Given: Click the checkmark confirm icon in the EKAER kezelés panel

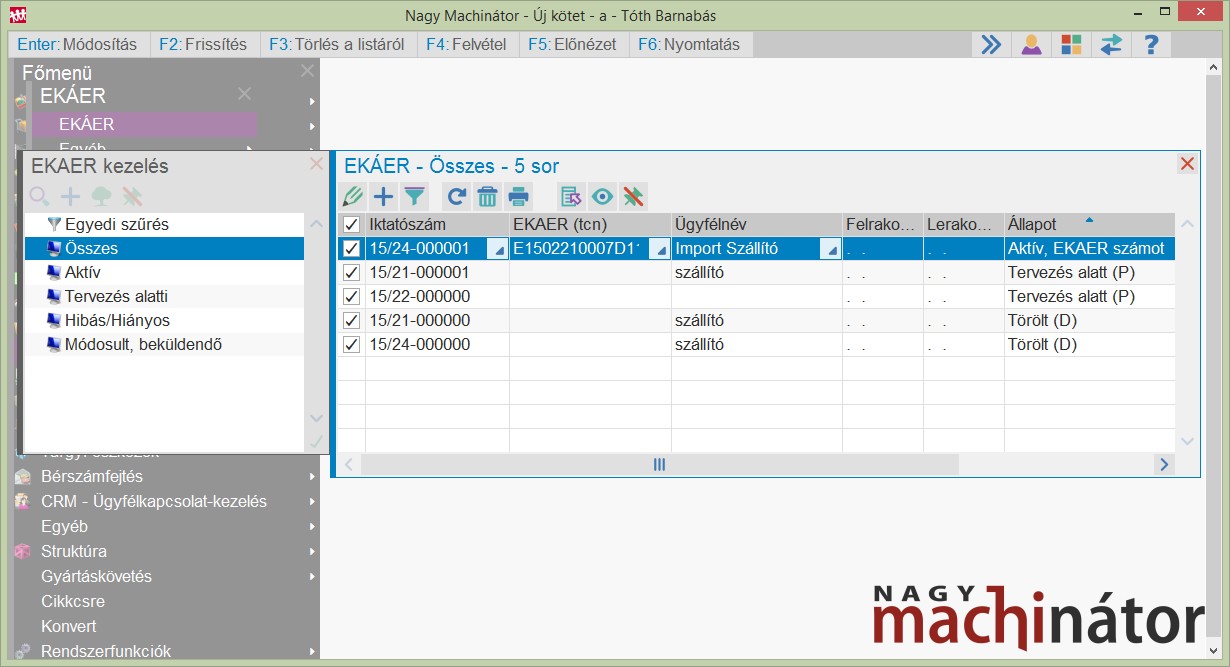Looking at the screenshot, I should click(316, 441).
